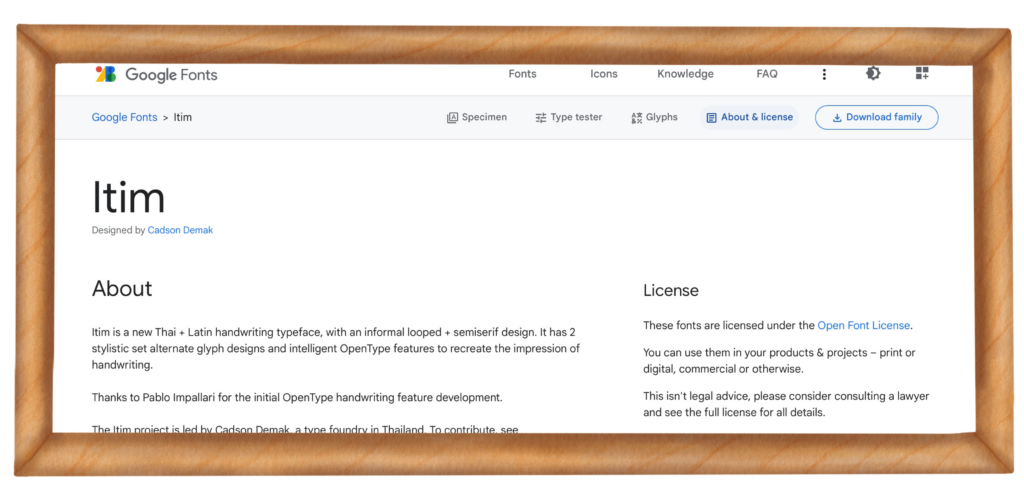Viewport: 1024px width, 499px height.
Task: Open the Knowledge navigation item
Action: click(685, 74)
